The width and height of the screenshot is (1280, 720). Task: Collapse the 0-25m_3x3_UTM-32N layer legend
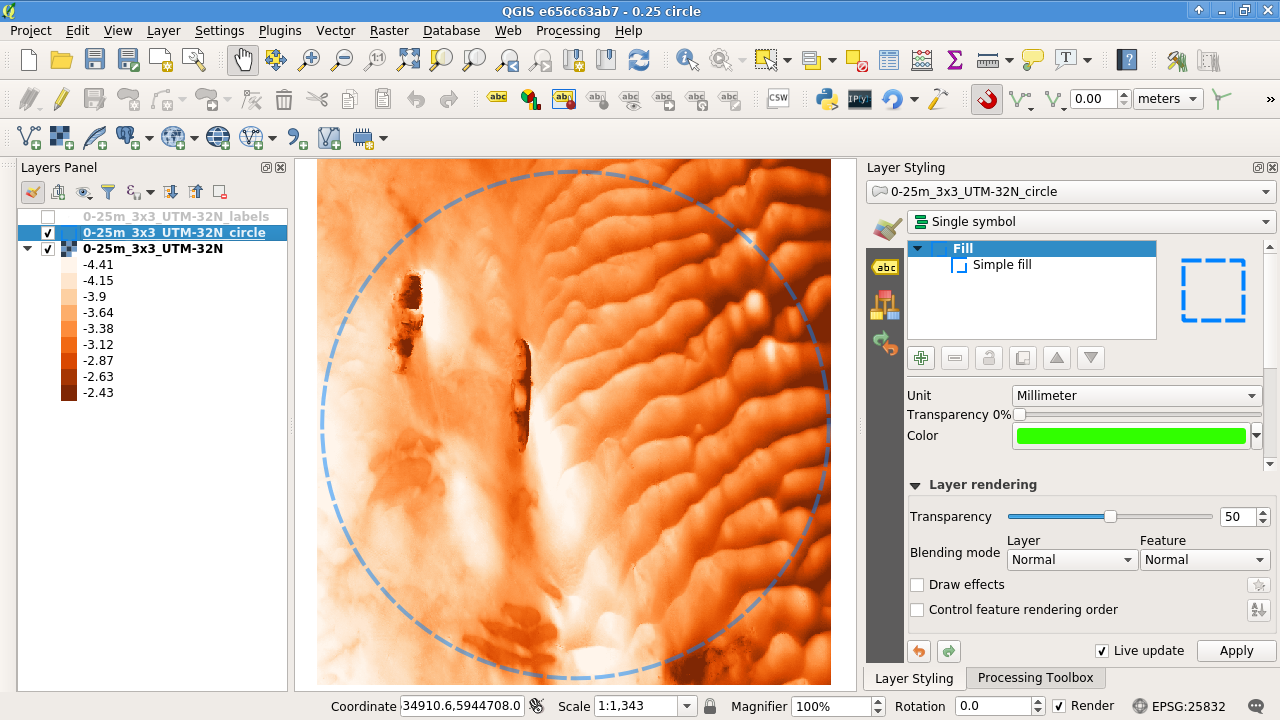(28, 249)
